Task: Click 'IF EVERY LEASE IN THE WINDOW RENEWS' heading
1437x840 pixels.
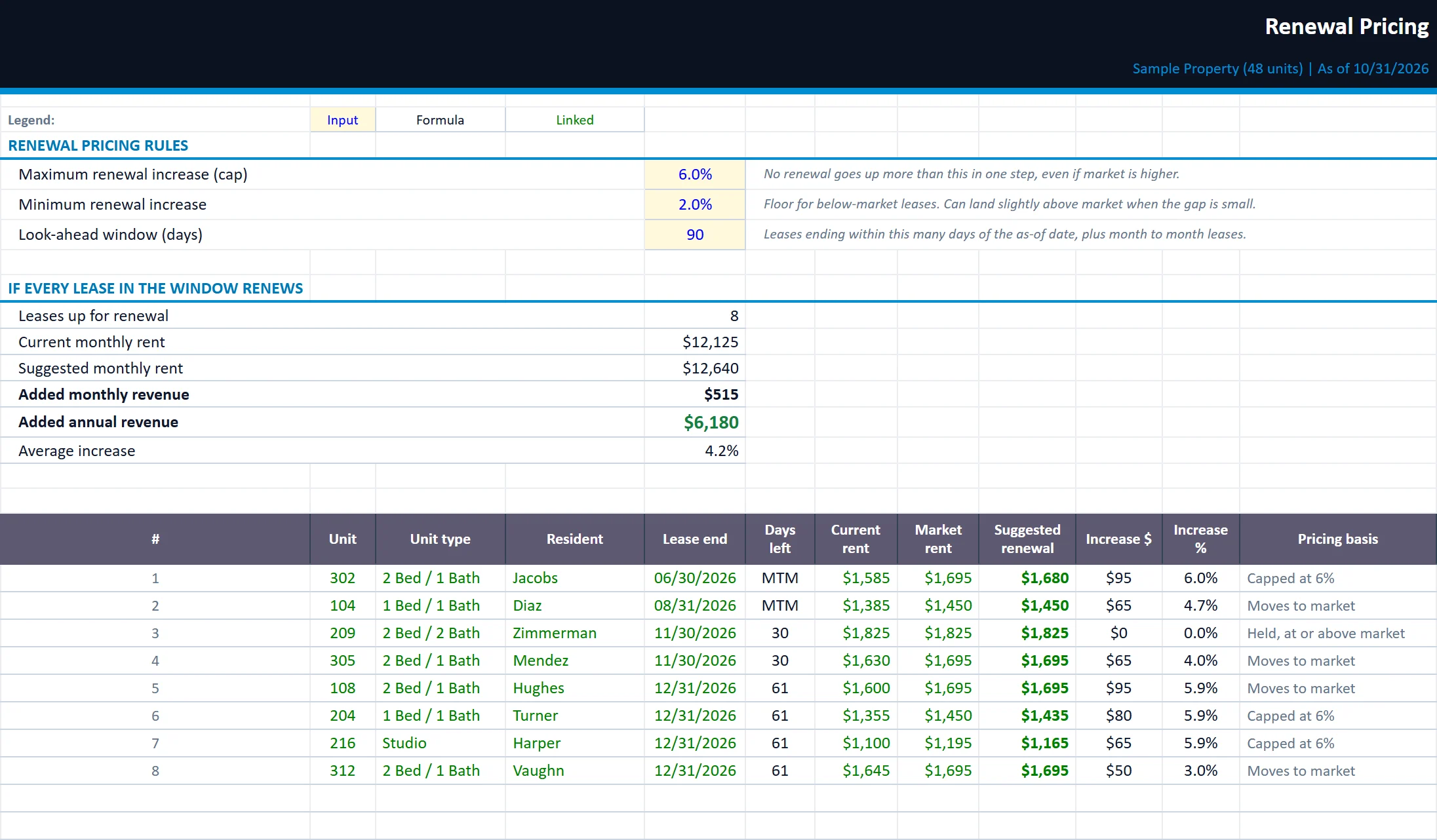Action: (x=155, y=288)
